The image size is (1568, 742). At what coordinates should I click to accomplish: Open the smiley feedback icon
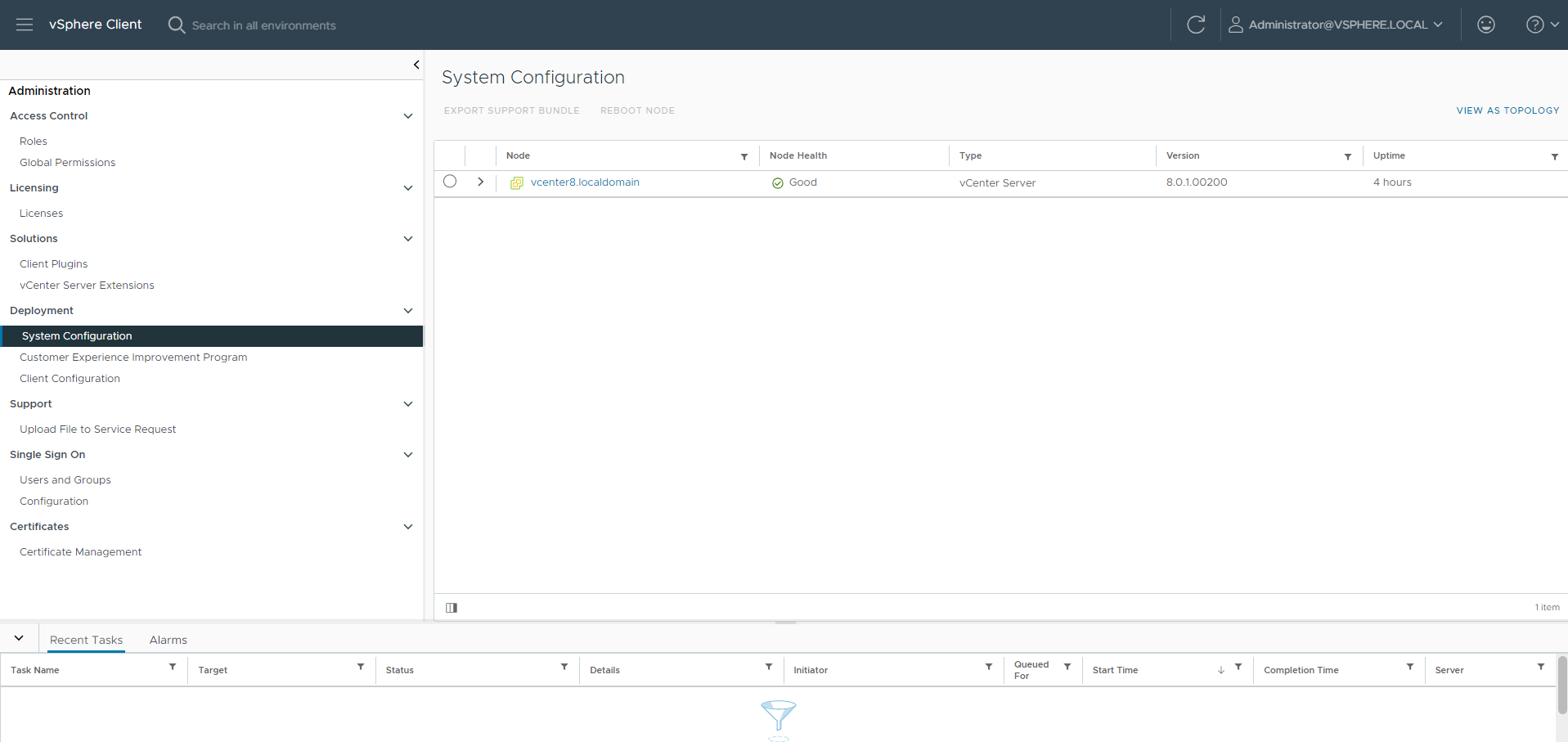1485,25
